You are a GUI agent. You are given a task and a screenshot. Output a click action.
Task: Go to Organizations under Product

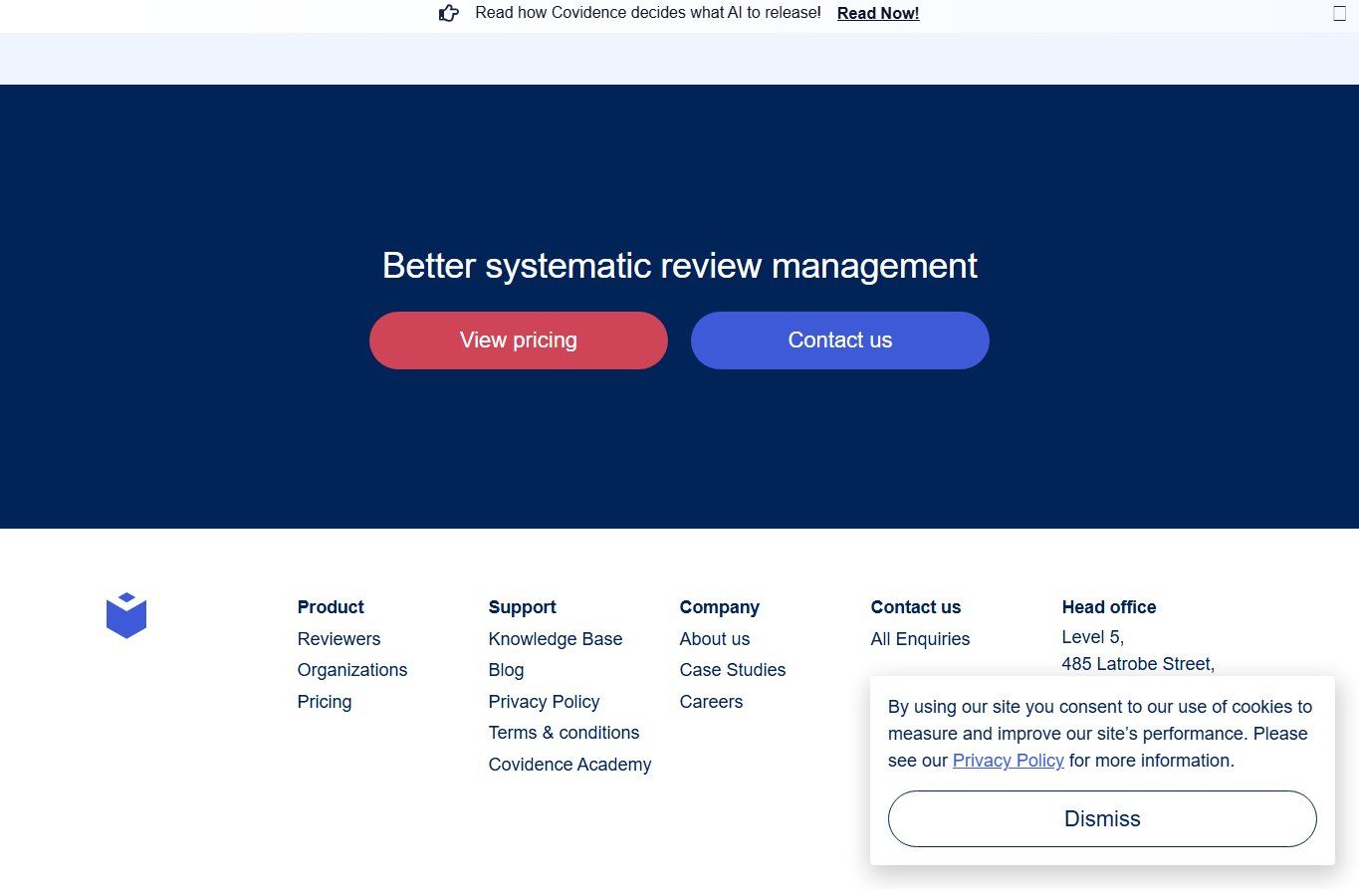(x=352, y=670)
